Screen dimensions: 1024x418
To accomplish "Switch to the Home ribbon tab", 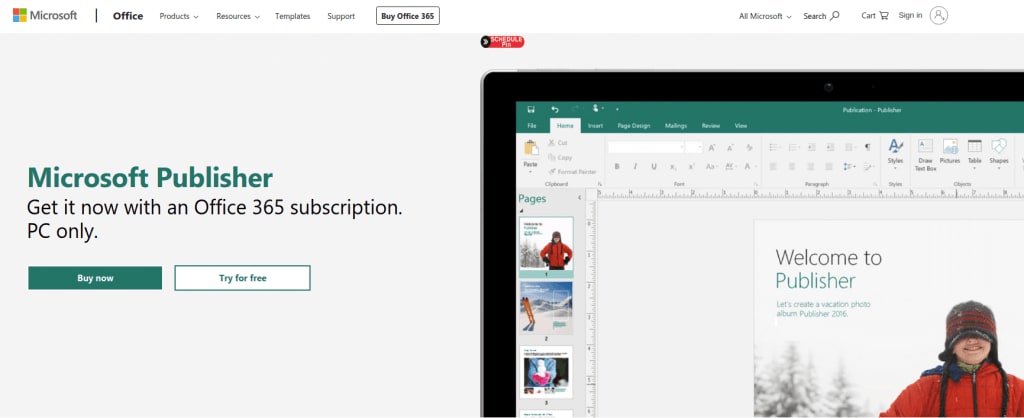I will click(565, 125).
